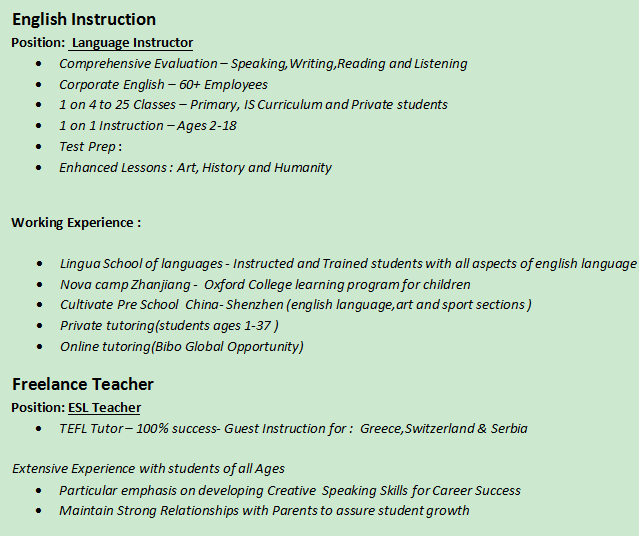
Task: Click the underlined "Language Instructor" text
Action: pyautogui.click(x=132, y=43)
